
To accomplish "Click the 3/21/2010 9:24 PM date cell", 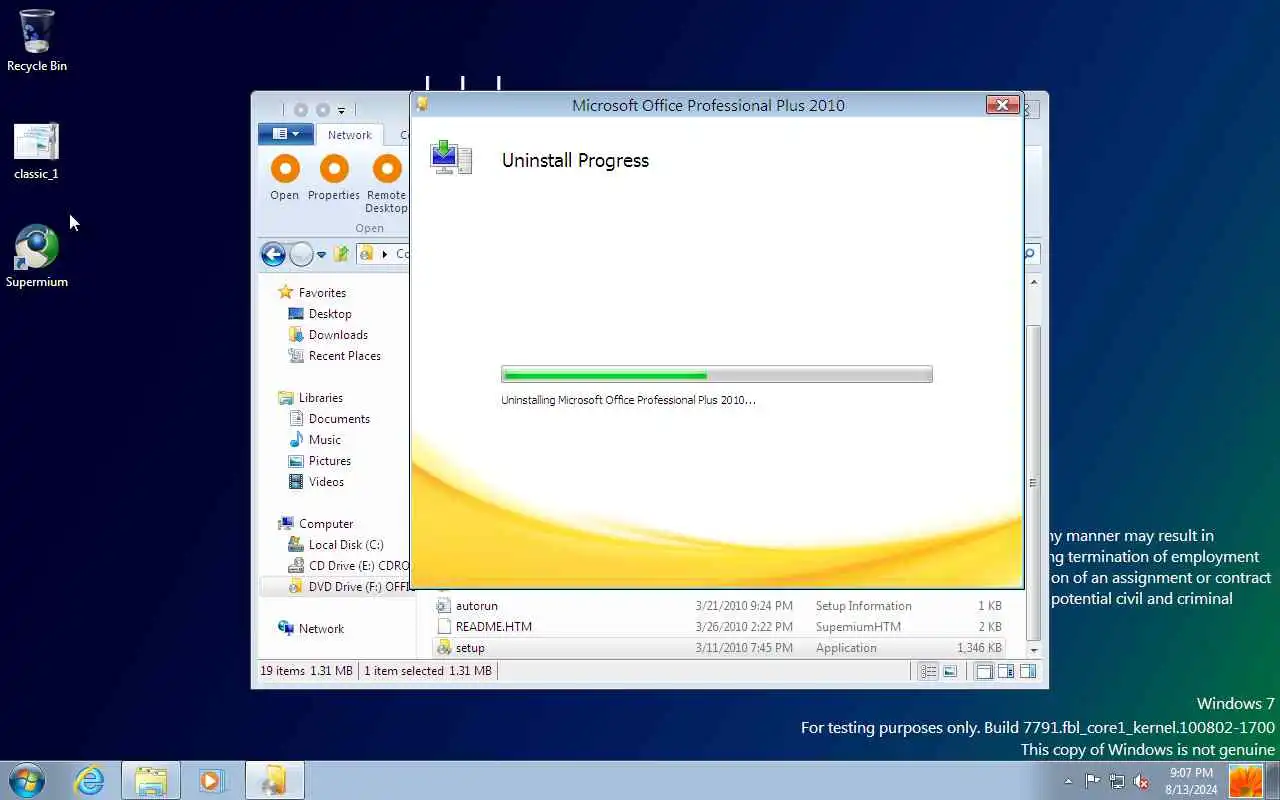I will click(744, 606).
